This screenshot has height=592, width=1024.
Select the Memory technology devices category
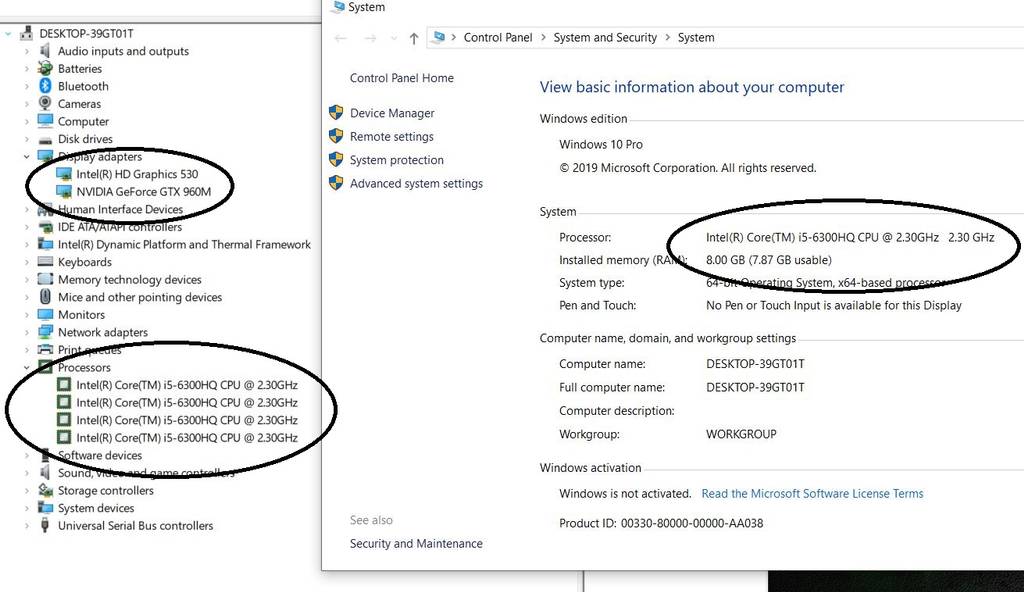pos(129,280)
